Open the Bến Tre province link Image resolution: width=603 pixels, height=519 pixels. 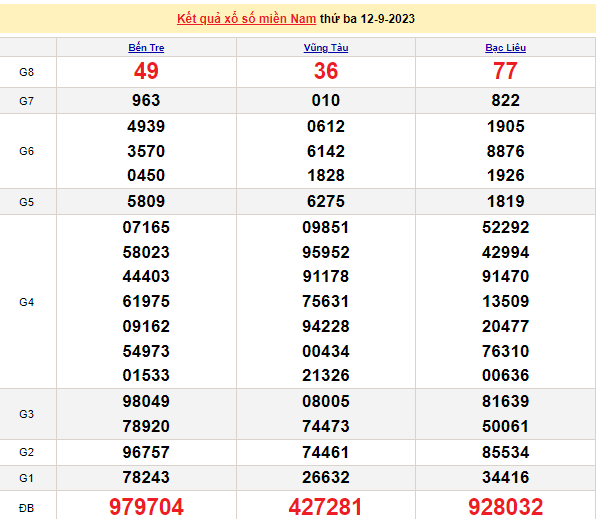point(146,47)
